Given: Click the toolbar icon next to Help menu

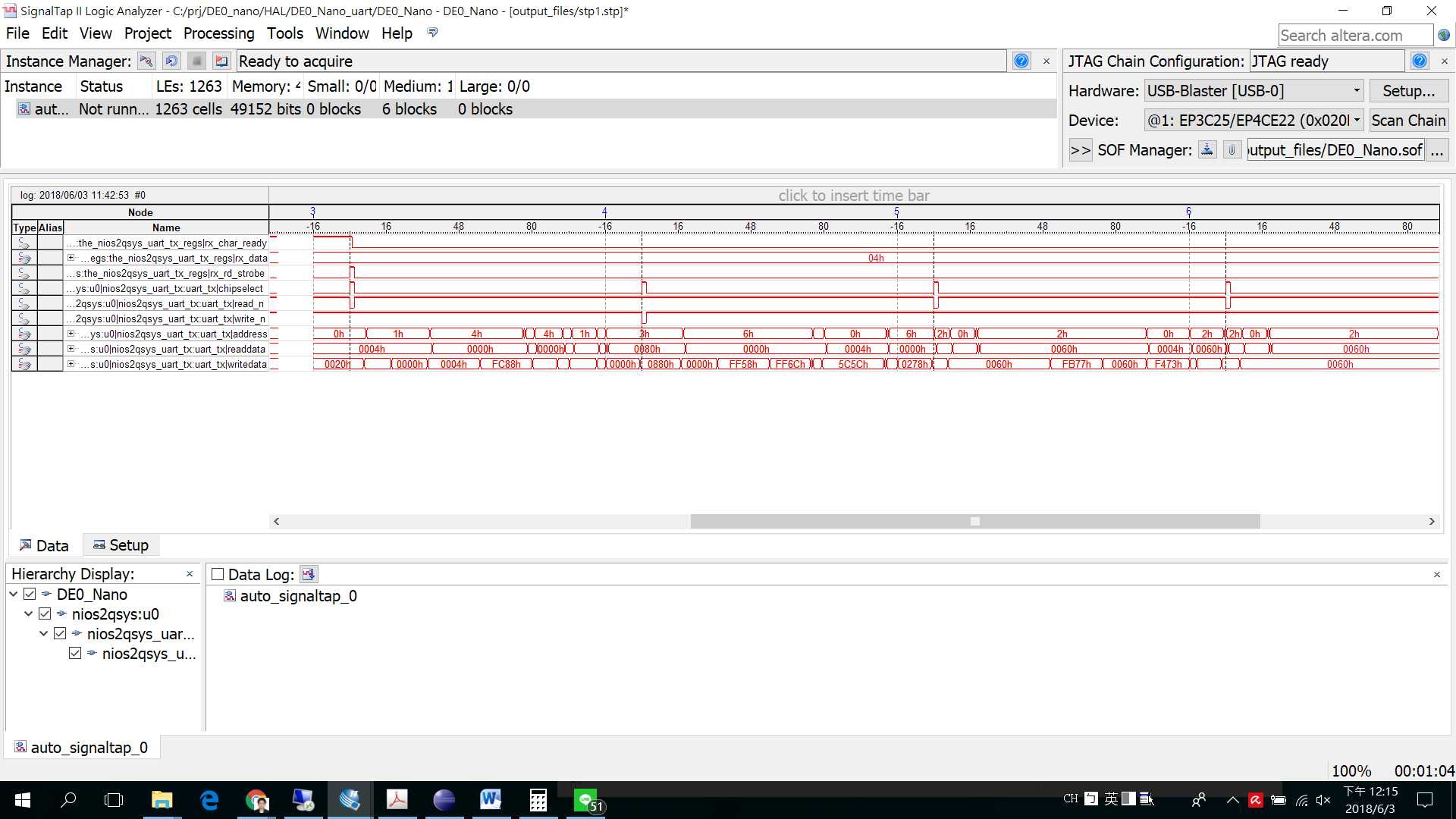Looking at the screenshot, I should (432, 33).
